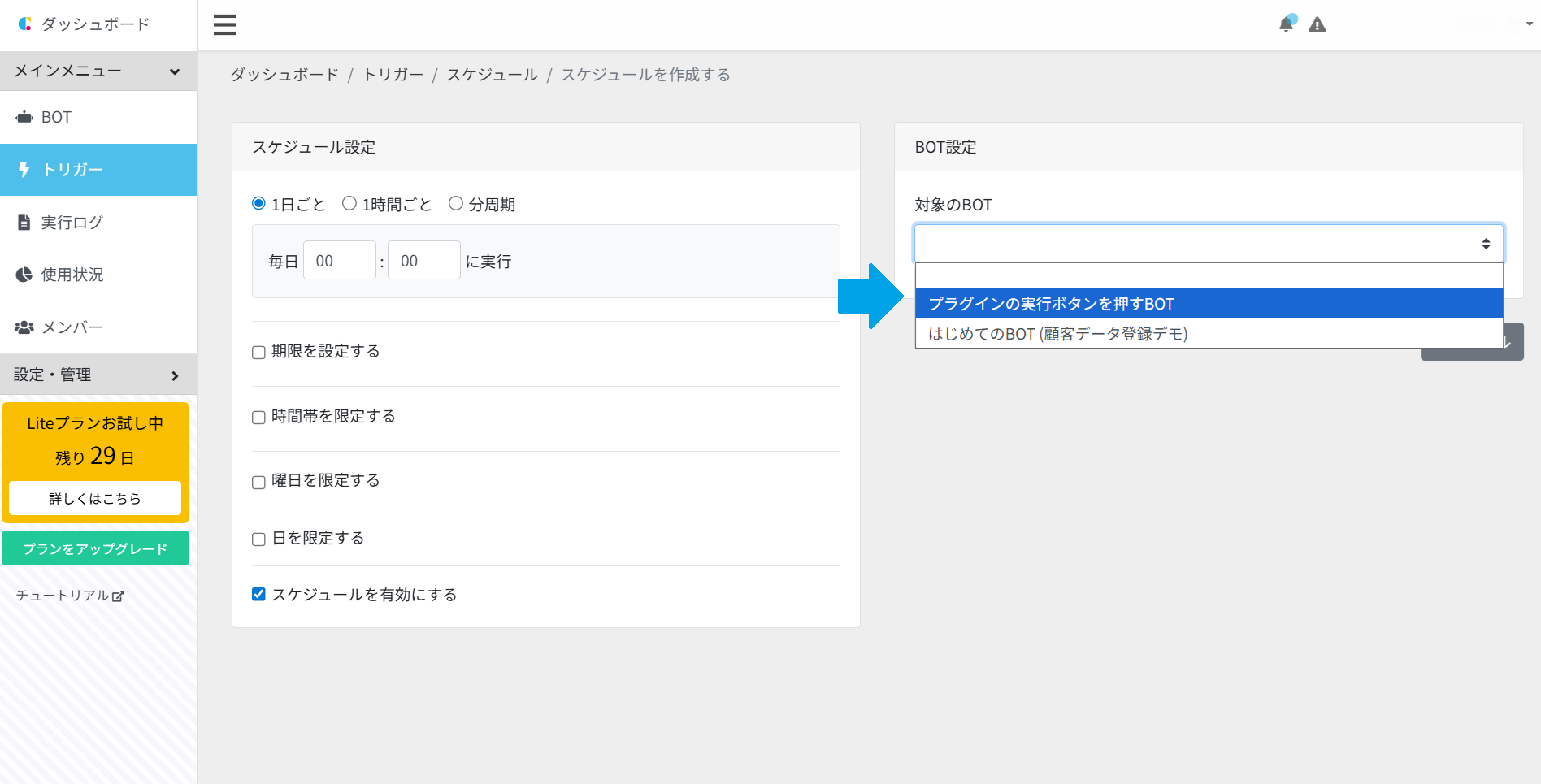Open the メンバー menu item

(x=98, y=327)
